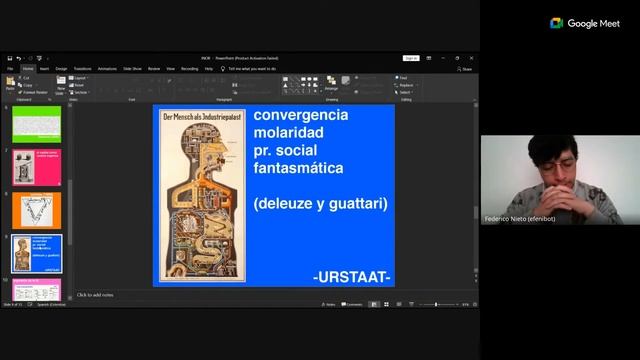Expand the shapes gallery More arrow
Image resolution: width=640 pixels, height=360 pixels.
[x=321, y=91]
